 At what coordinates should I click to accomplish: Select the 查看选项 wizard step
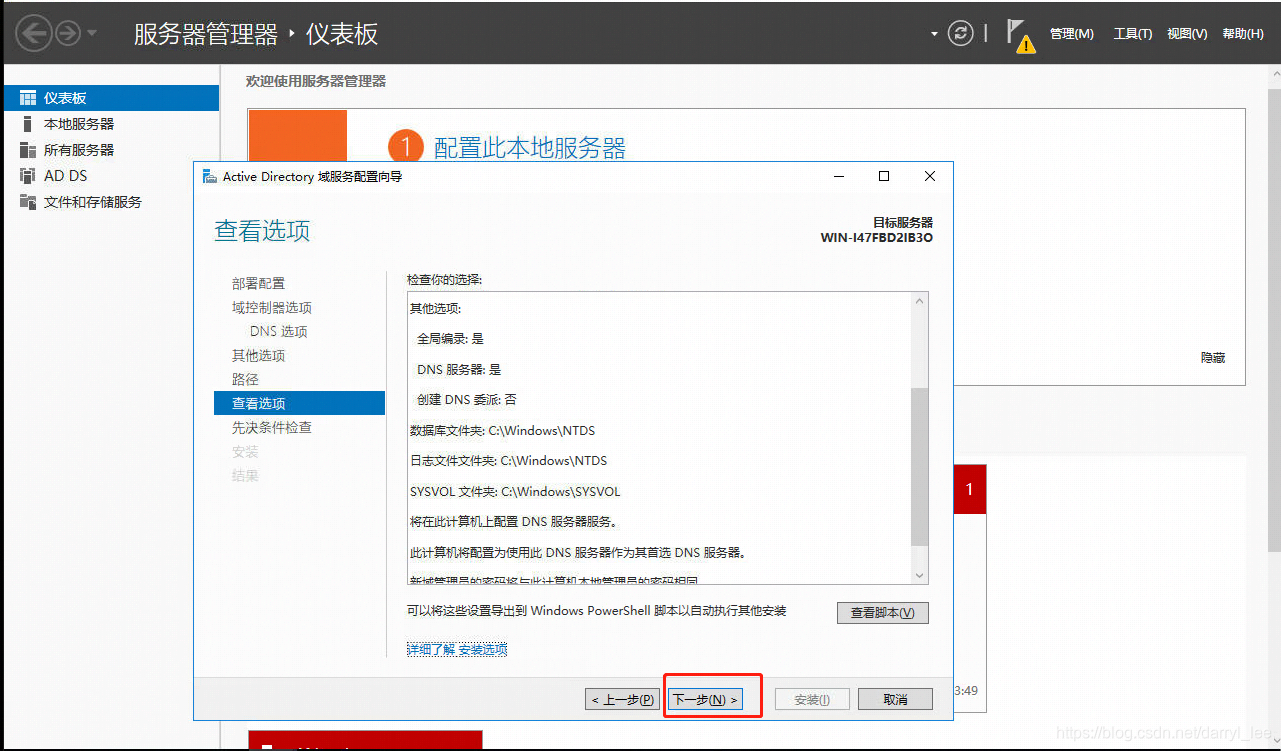click(299, 403)
